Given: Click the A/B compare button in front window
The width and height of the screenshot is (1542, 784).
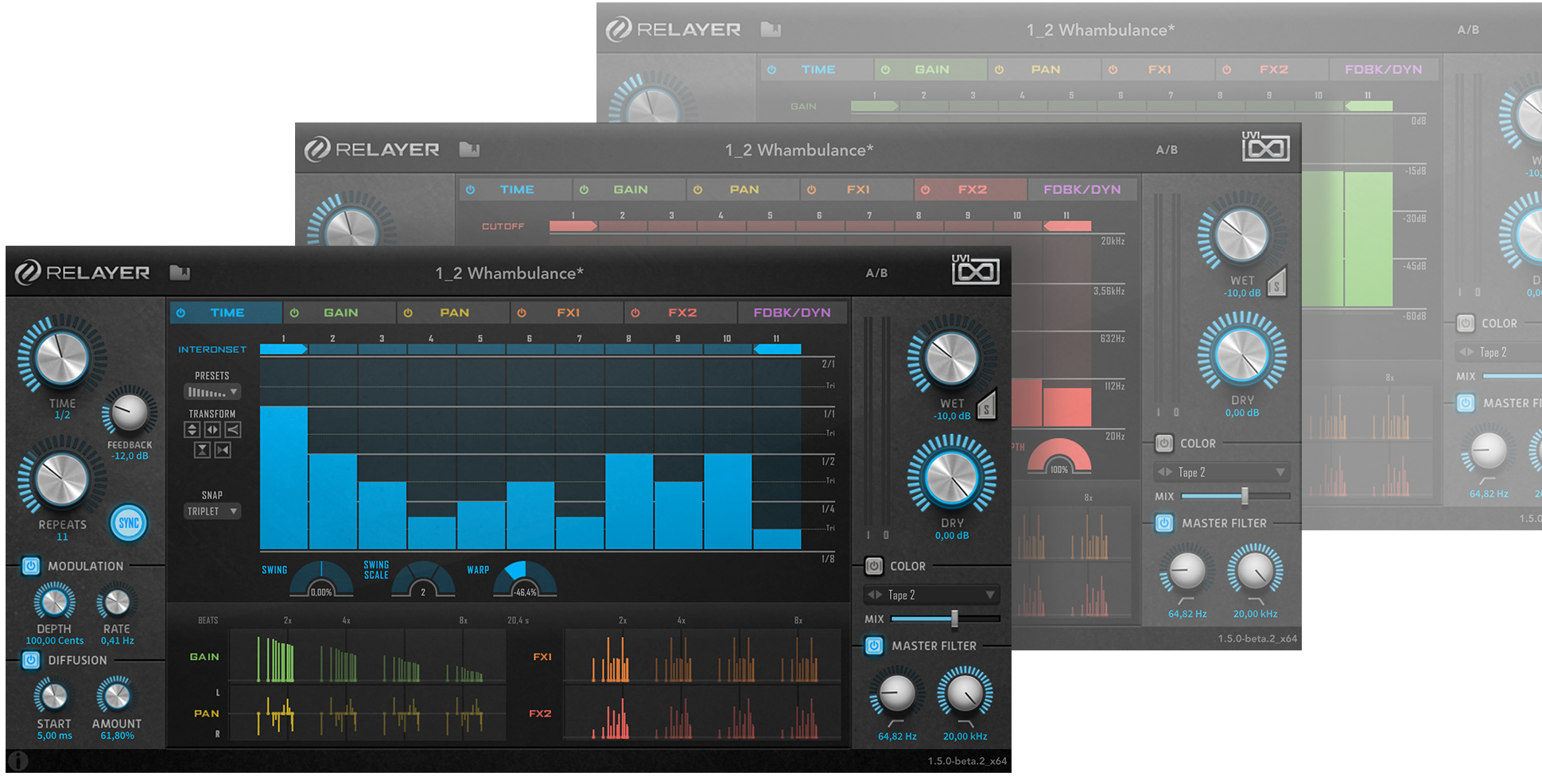Looking at the screenshot, I should pos(876,273).
